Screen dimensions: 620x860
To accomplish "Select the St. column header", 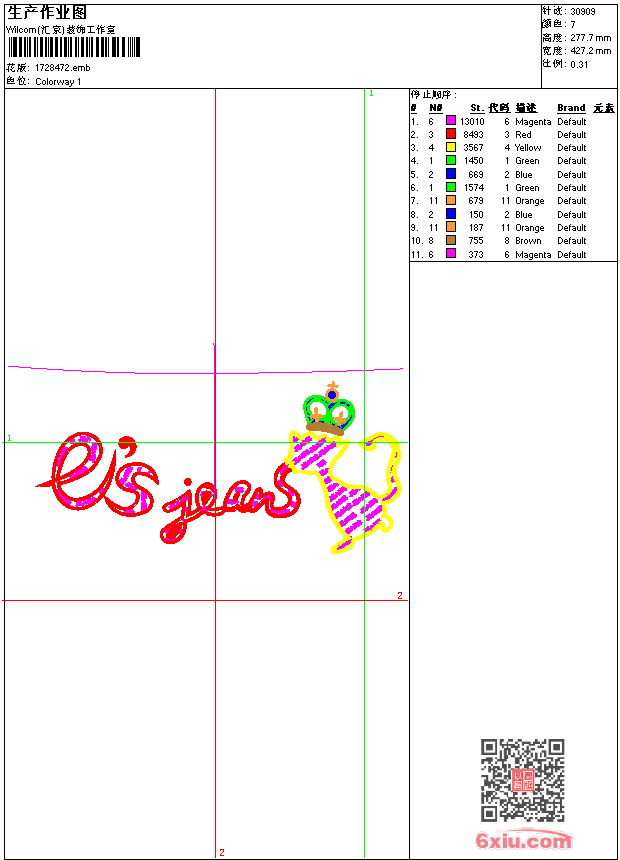I will 477,108.
